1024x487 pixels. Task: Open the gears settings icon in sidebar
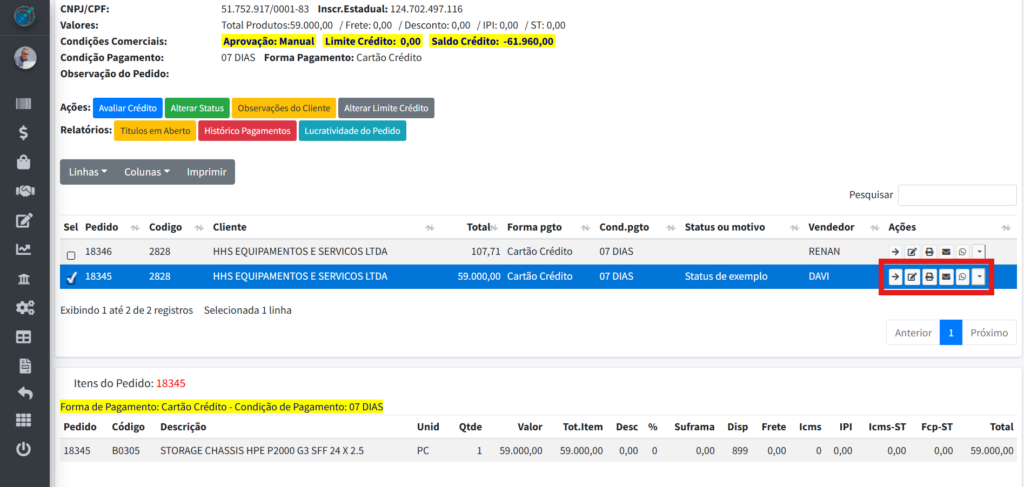24,308
